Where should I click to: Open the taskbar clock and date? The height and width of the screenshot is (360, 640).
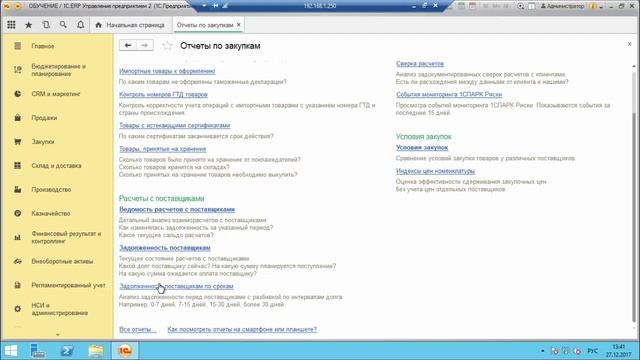point(618,351)
